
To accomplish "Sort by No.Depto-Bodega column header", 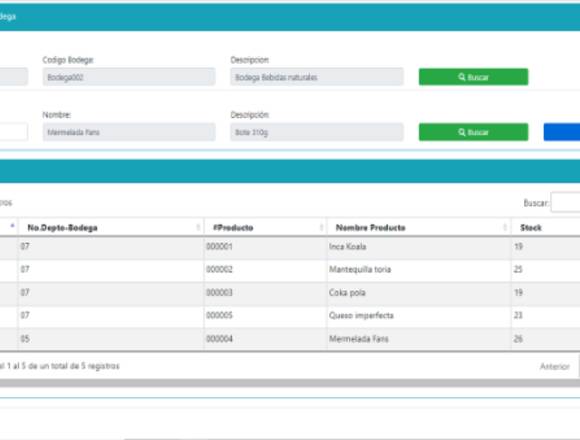I will coord(111,227).
